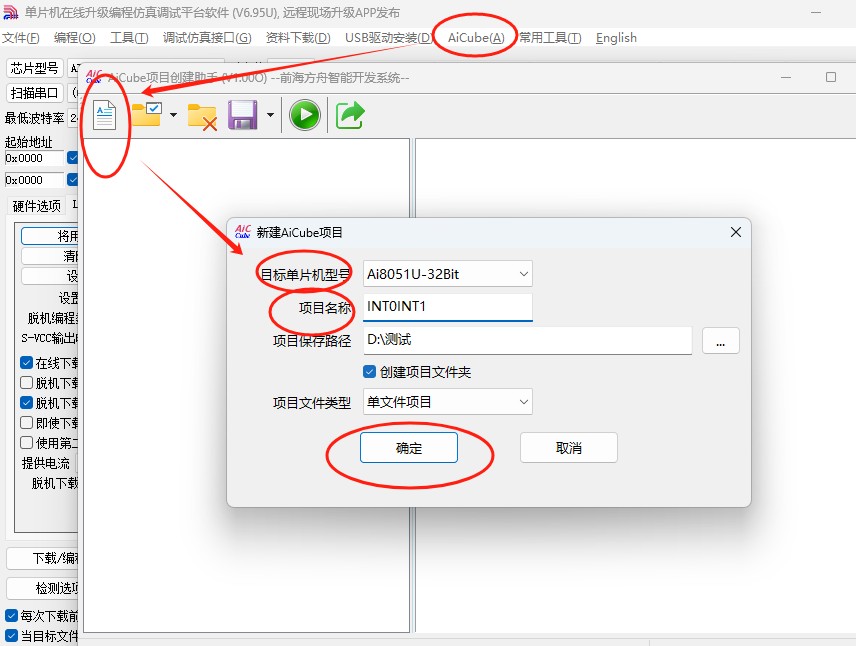Switch language via English menu
The height and width of the screenshot is (646, 856).
(x=616, y=38)
